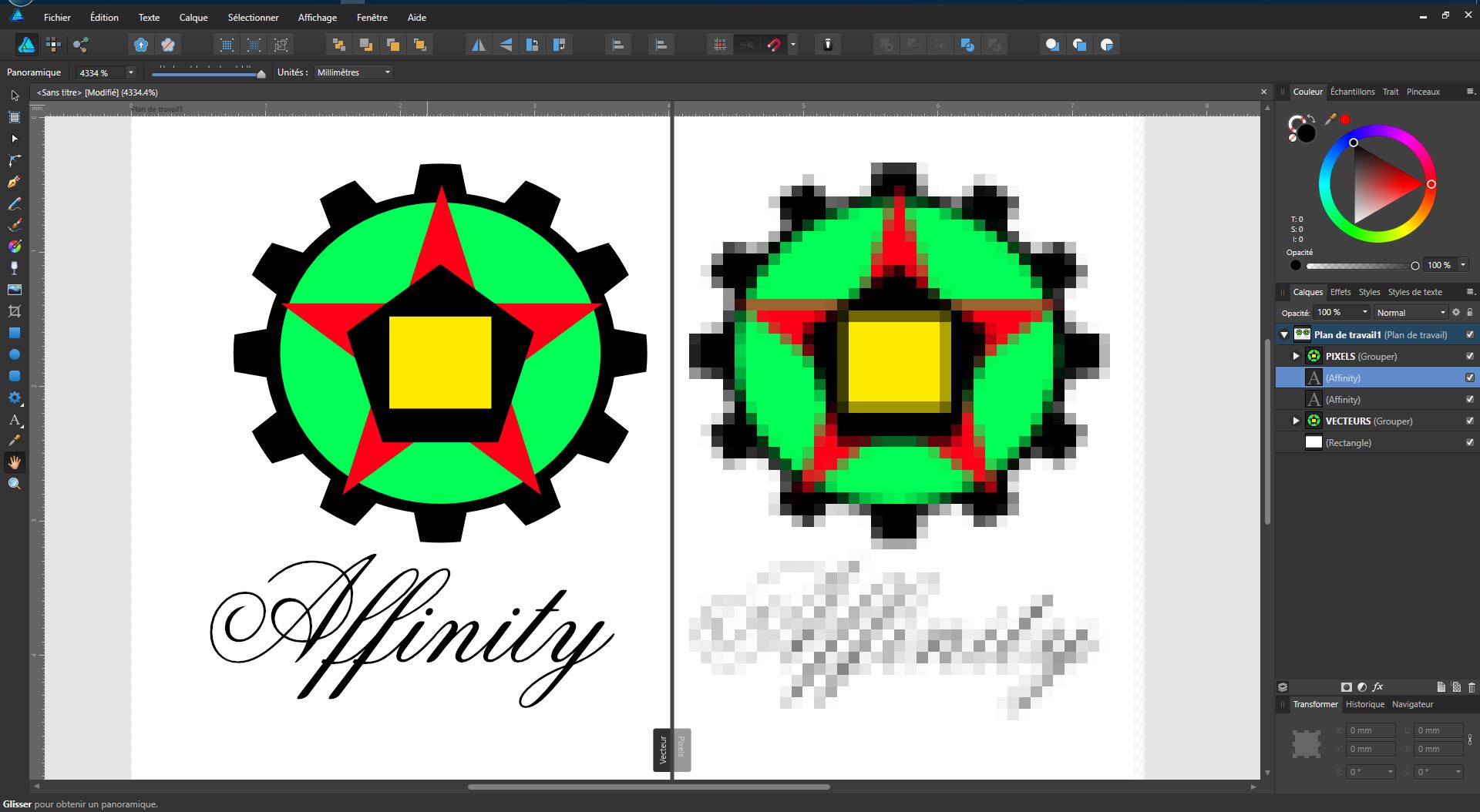Image resolution: width=1480 pixels, height=812 pixels.
Task: Switch to the Designer persona
Action: tap(26, 45)
